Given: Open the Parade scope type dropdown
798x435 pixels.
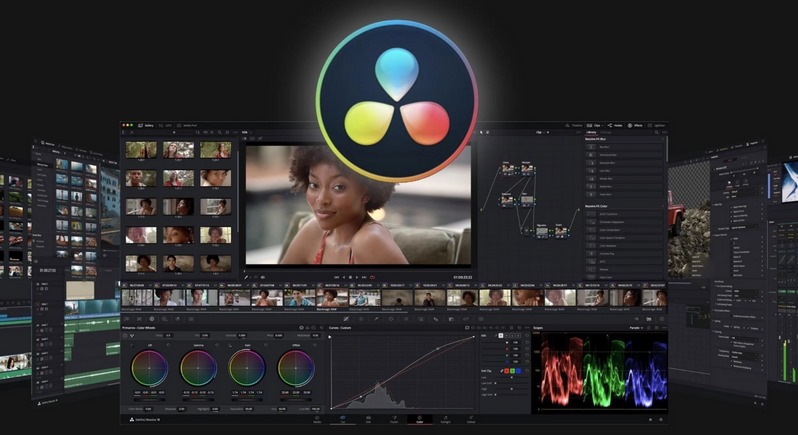Looking at the screenshot, I should point(637,328).
